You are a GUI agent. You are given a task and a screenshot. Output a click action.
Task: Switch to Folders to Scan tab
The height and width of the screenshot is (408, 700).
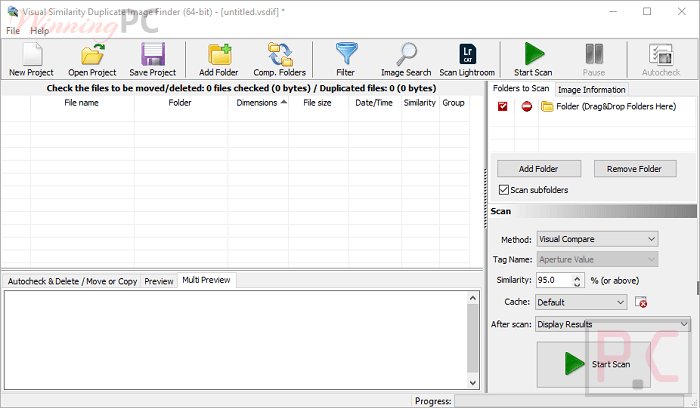521,88
